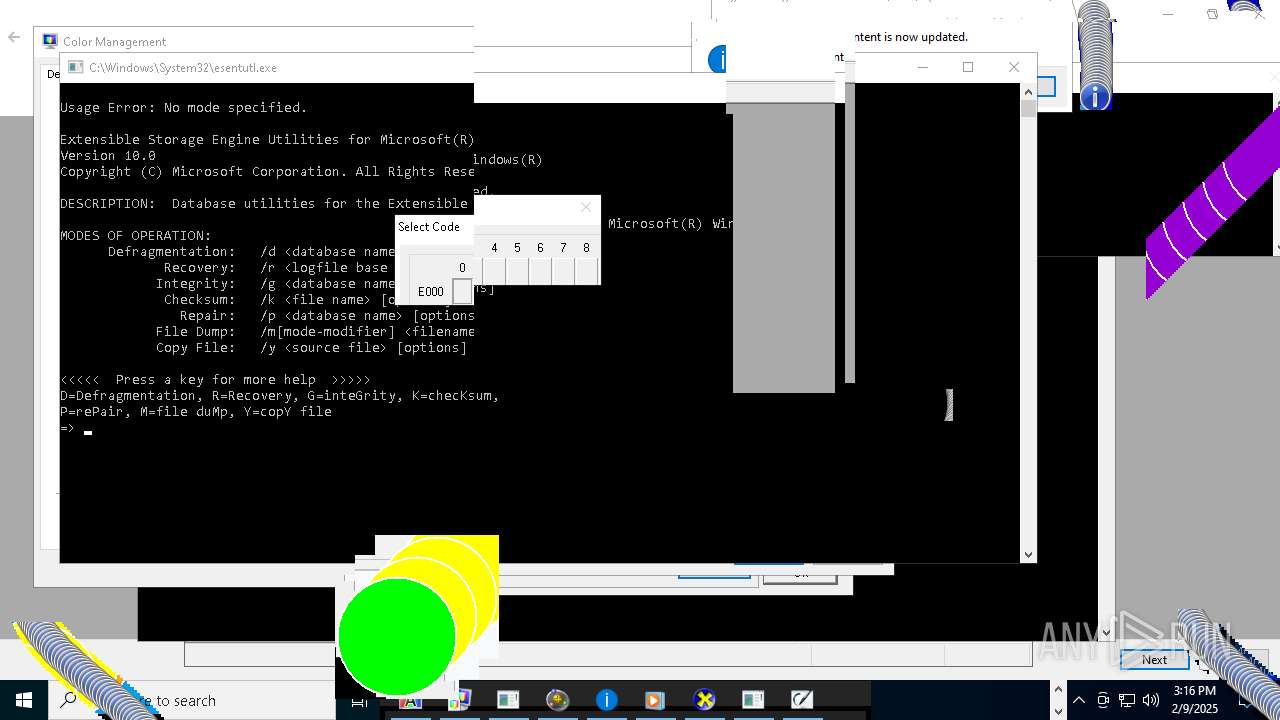Select the cell under column 4
Viewport: 1280px width, 720px height.
point(494,271)
